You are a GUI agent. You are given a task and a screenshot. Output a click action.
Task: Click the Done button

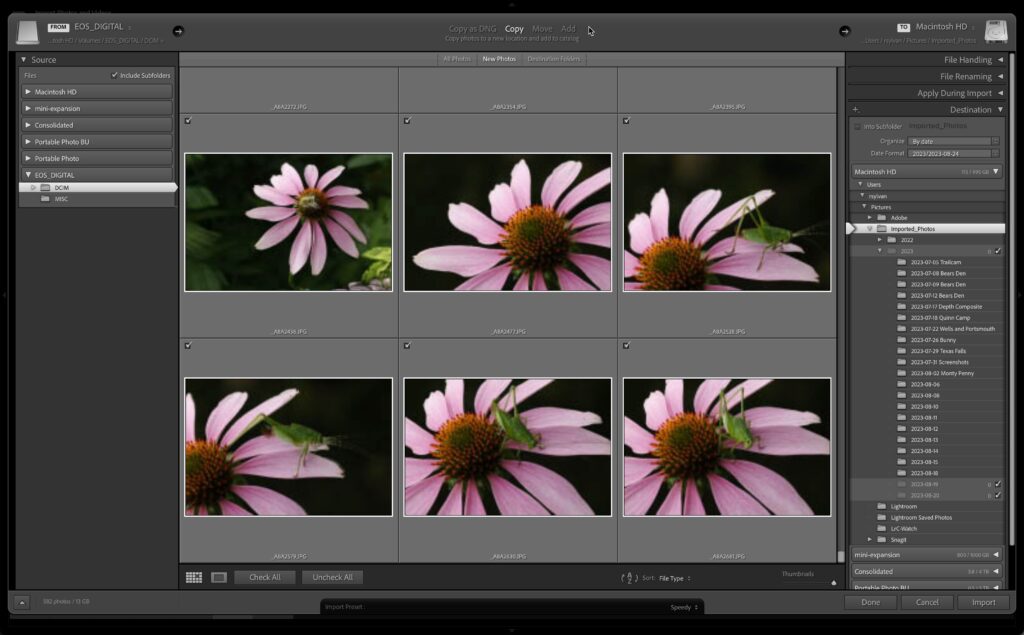pyautogui.click(x=871, y=602)
